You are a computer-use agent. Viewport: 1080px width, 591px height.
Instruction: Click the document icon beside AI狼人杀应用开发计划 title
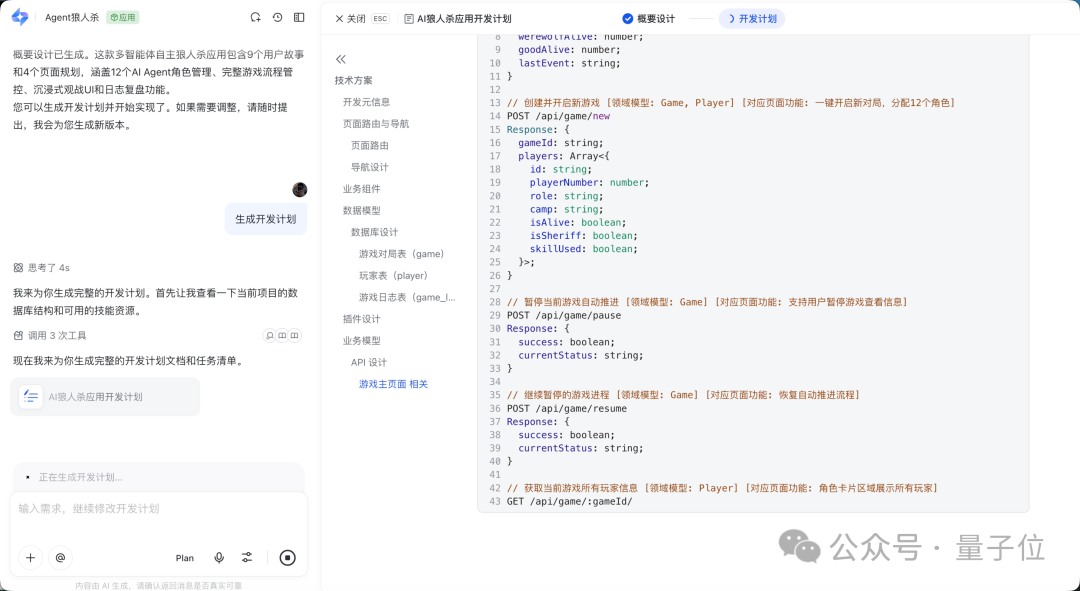pos(409,19)
